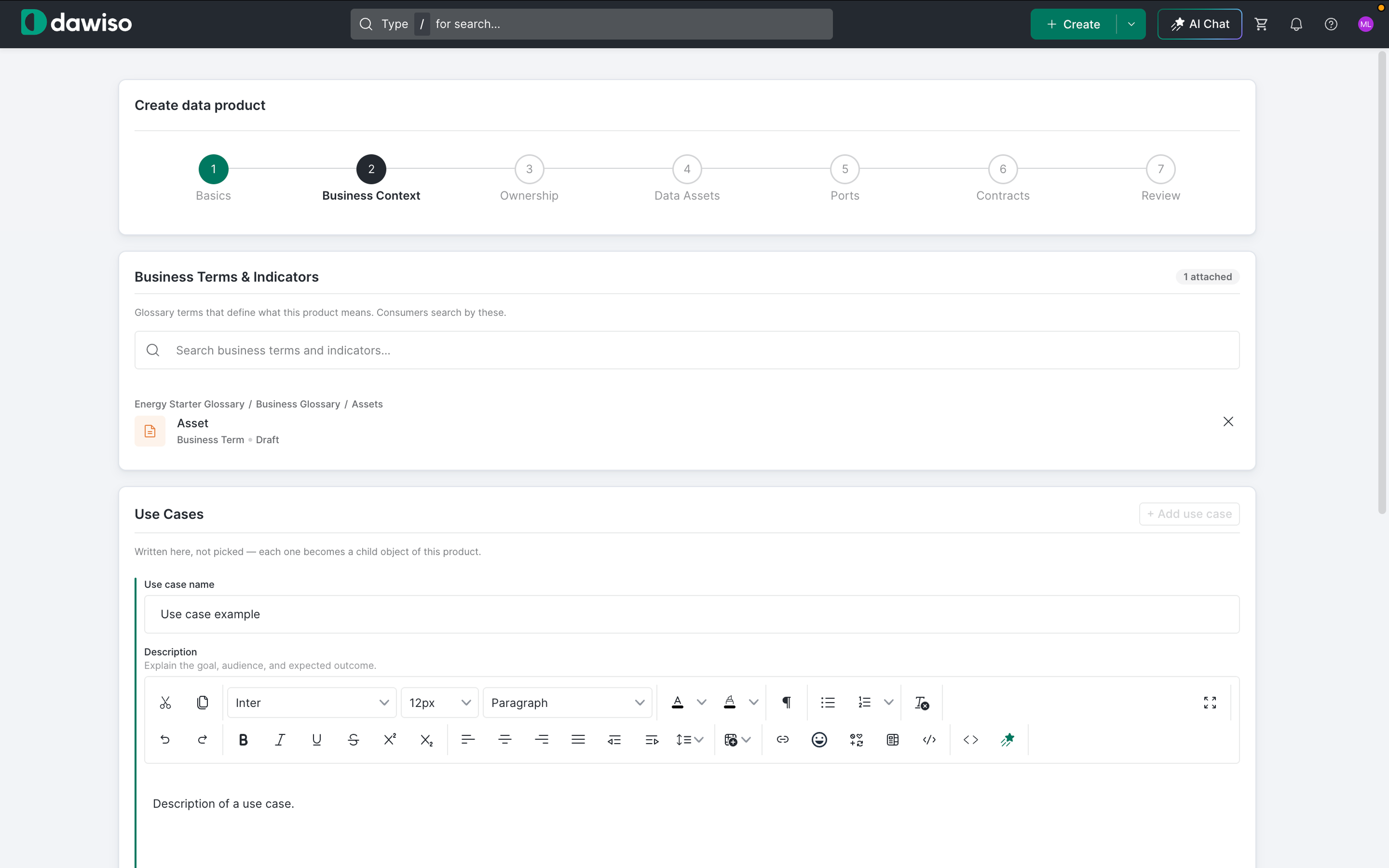
Task: Center align the text
Action: point(504,739)
